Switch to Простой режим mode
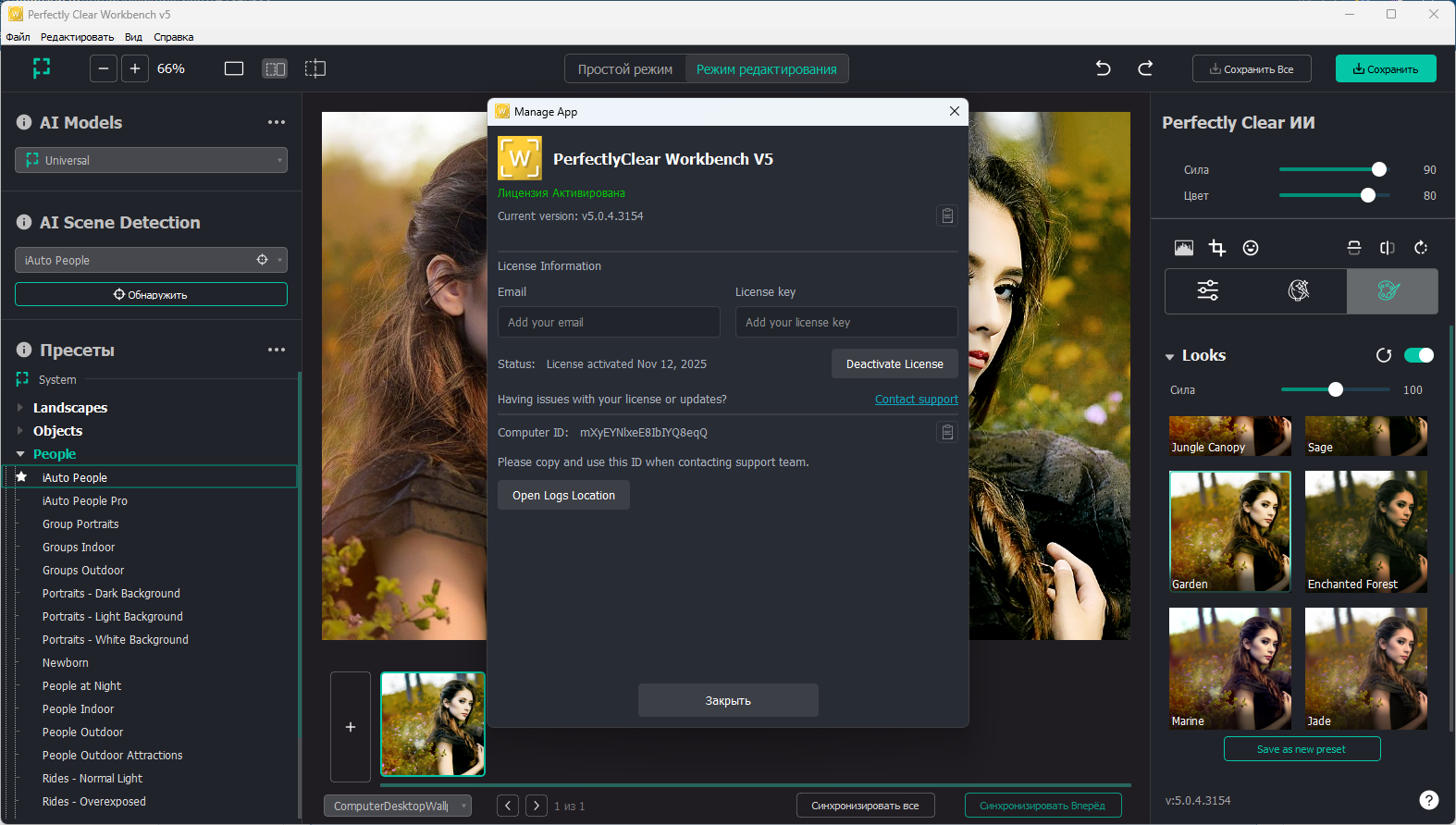 click(625, 69)
